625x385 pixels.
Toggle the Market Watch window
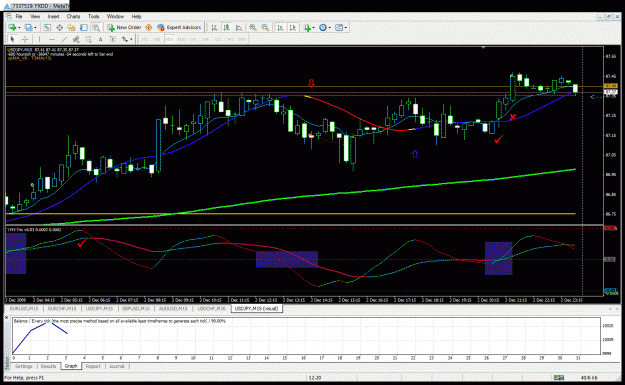47,28
